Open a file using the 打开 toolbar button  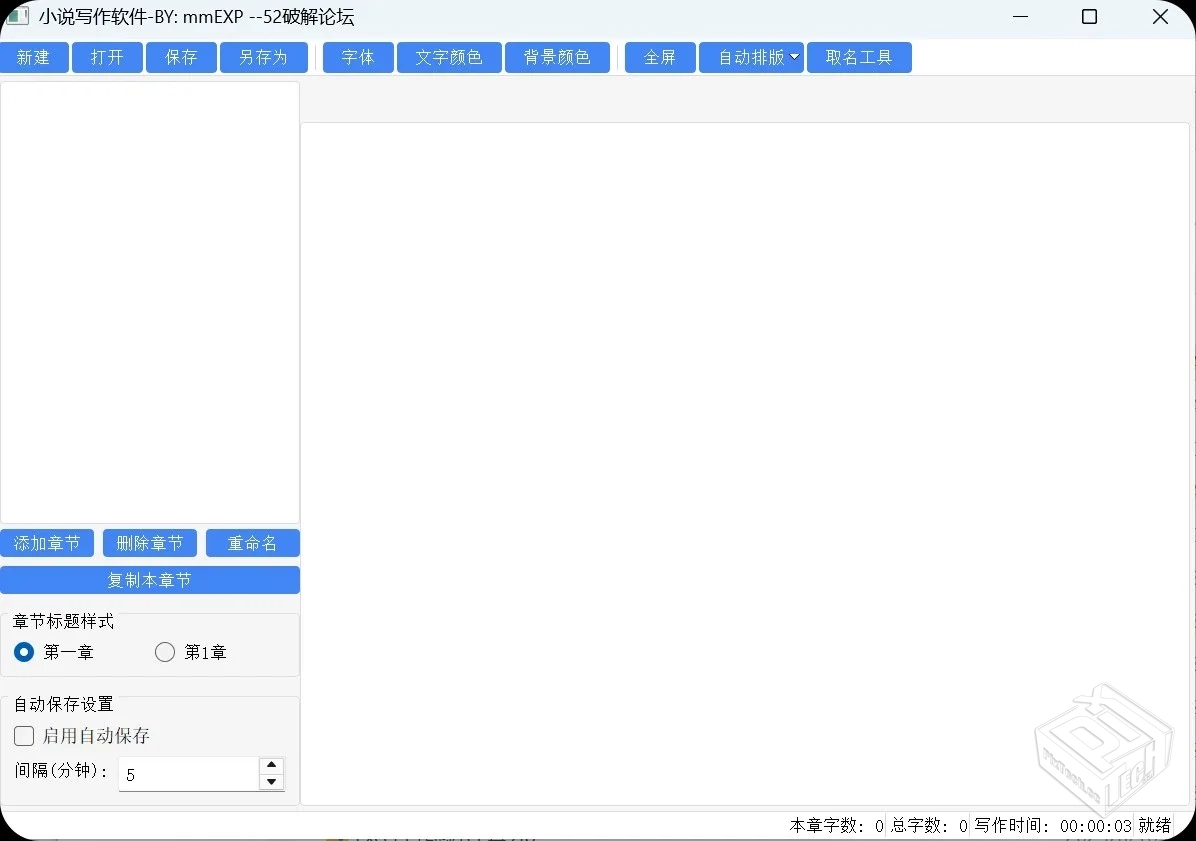tap(107, 57)
